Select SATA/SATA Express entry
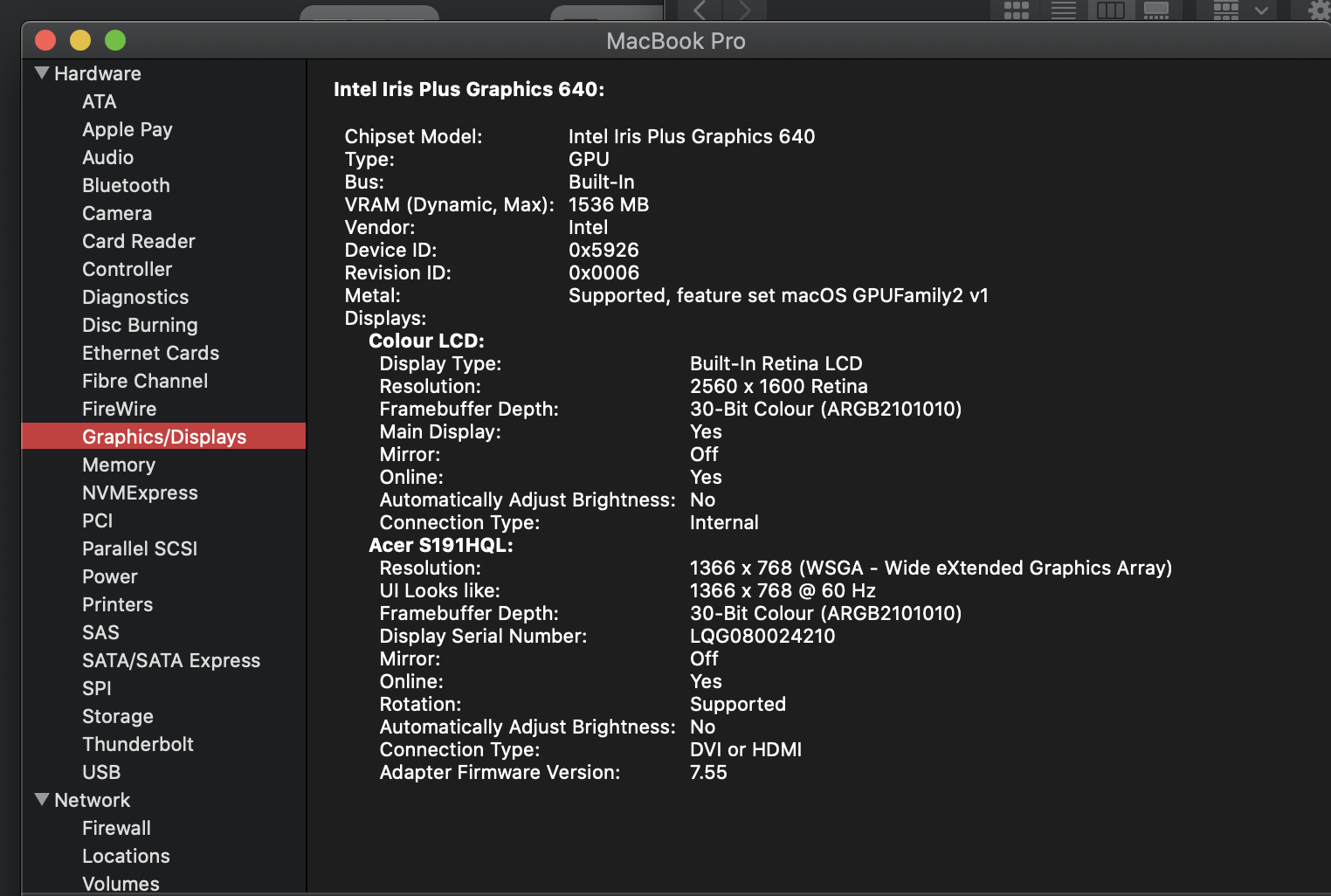Screen dimensions: 1331x896 pos(171,660)
